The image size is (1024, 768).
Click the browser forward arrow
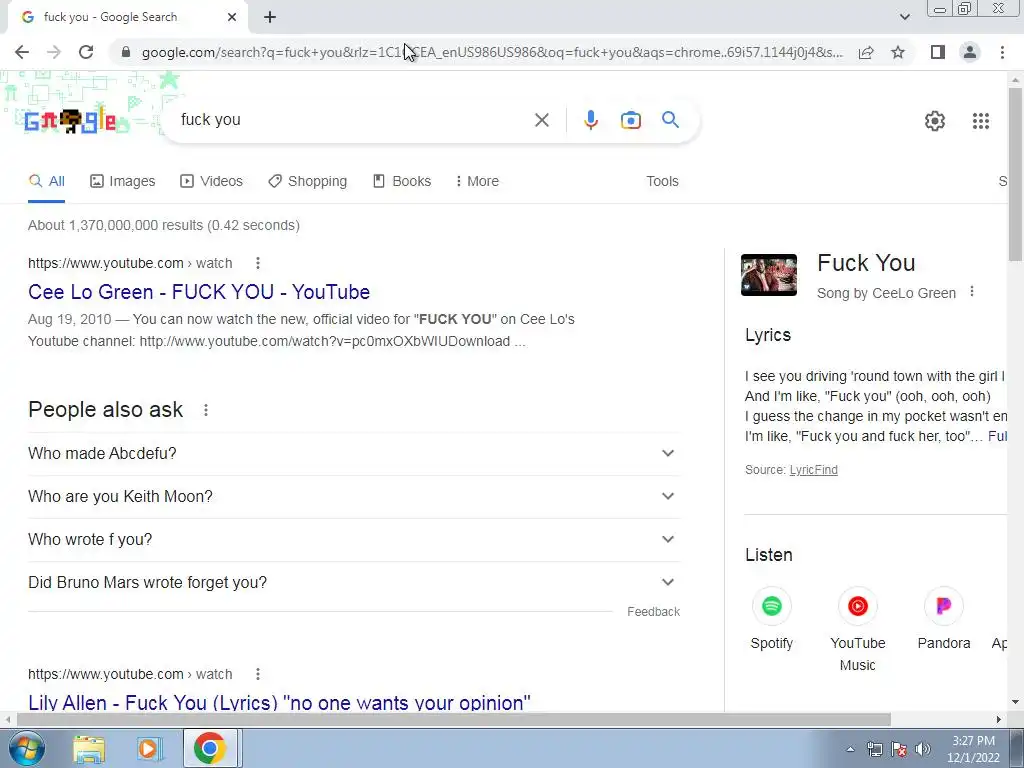(x=54, y=52)
